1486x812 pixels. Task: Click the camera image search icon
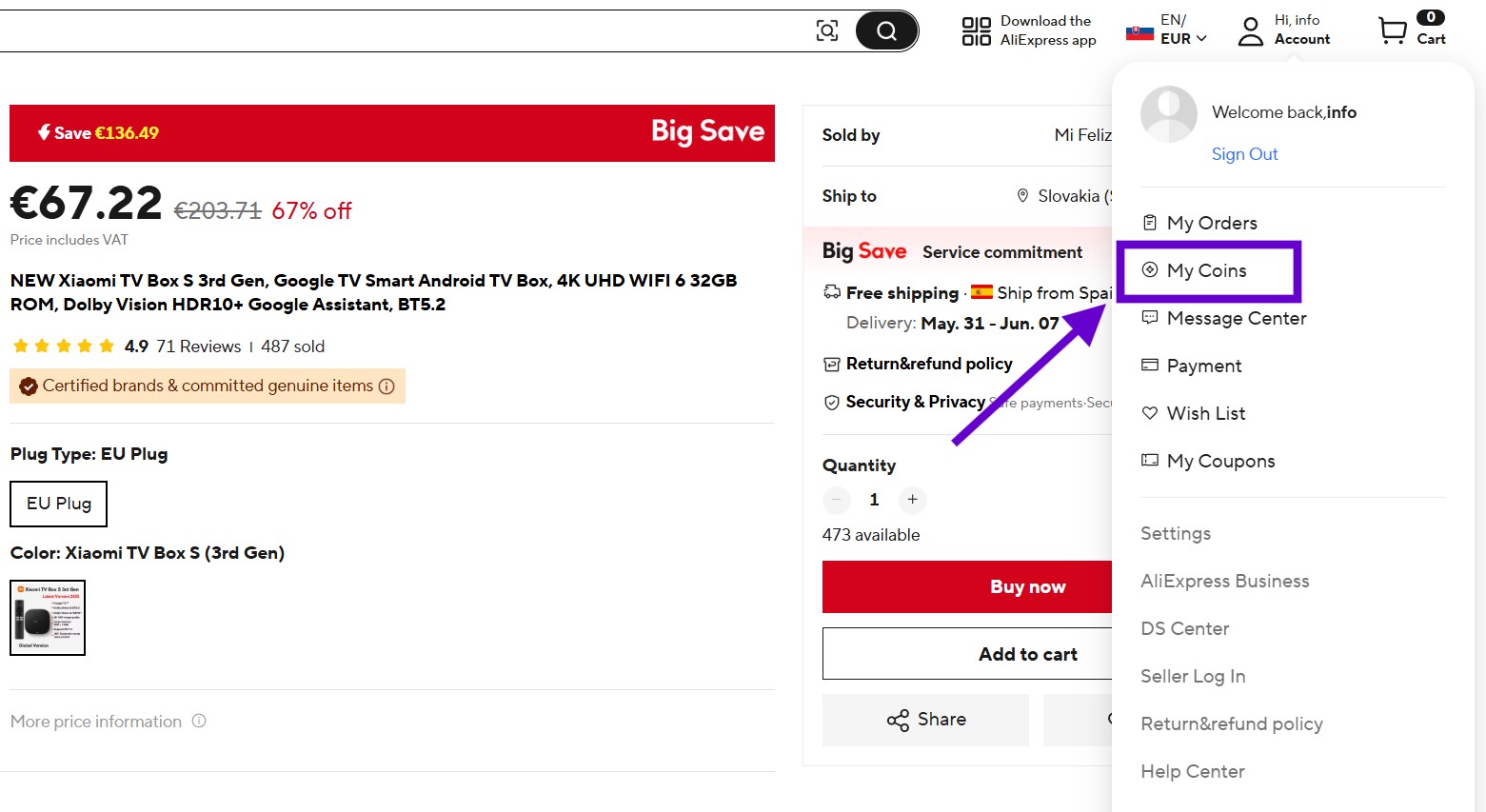(x=827, y=30)
